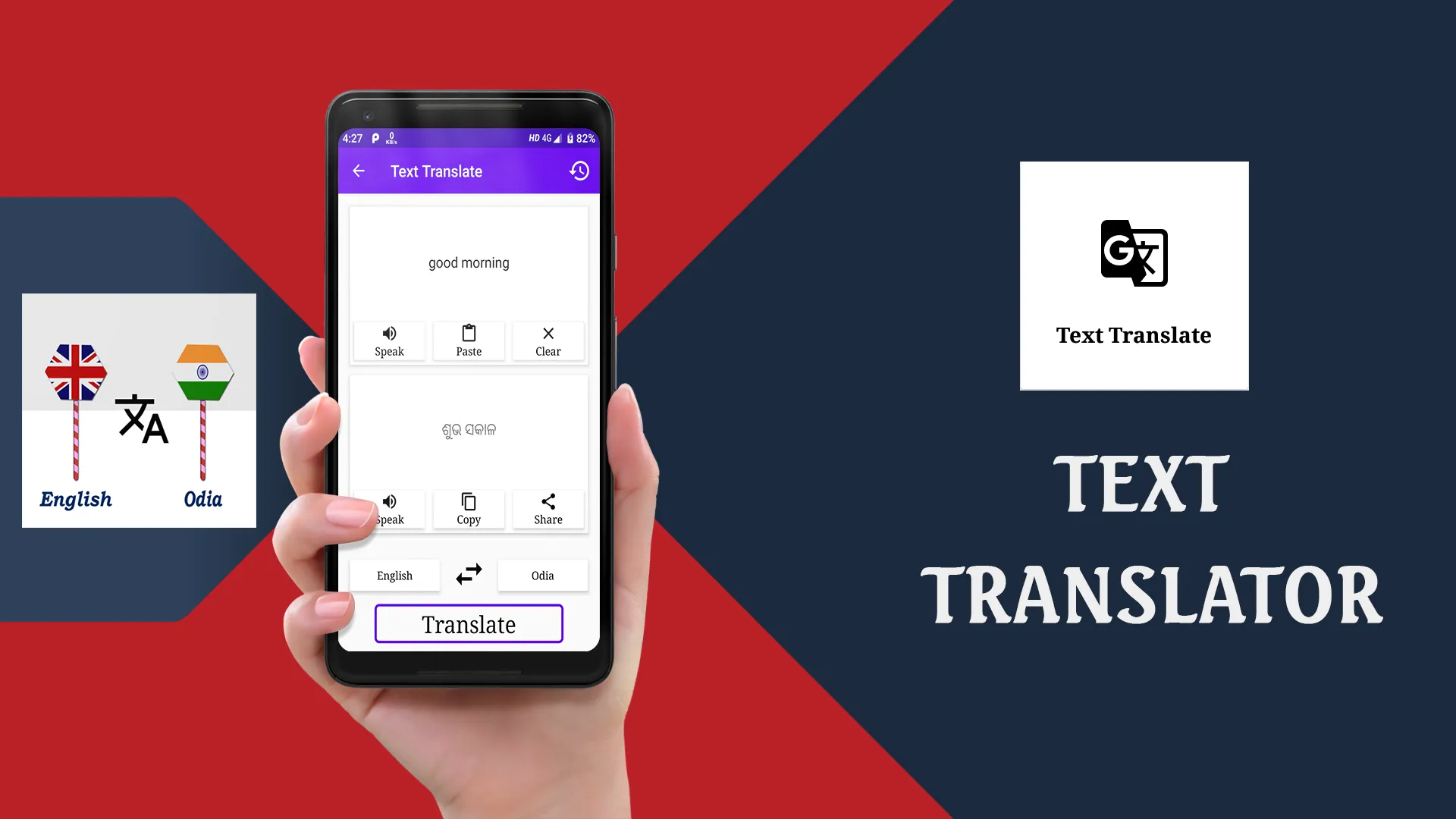Select Odia from language dropdown

point(542,575)
